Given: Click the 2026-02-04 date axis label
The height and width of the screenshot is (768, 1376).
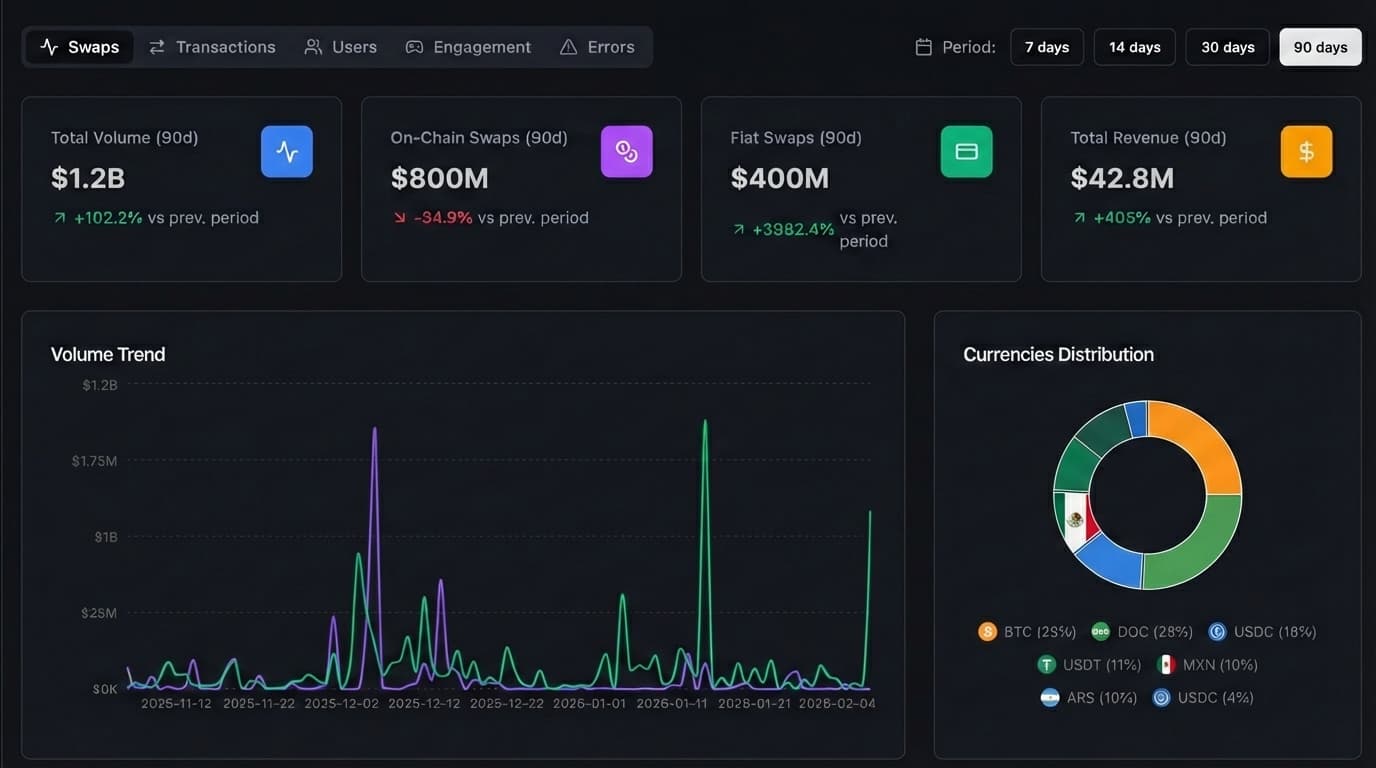Looking at the screenshot, I should tap(838, 704).
